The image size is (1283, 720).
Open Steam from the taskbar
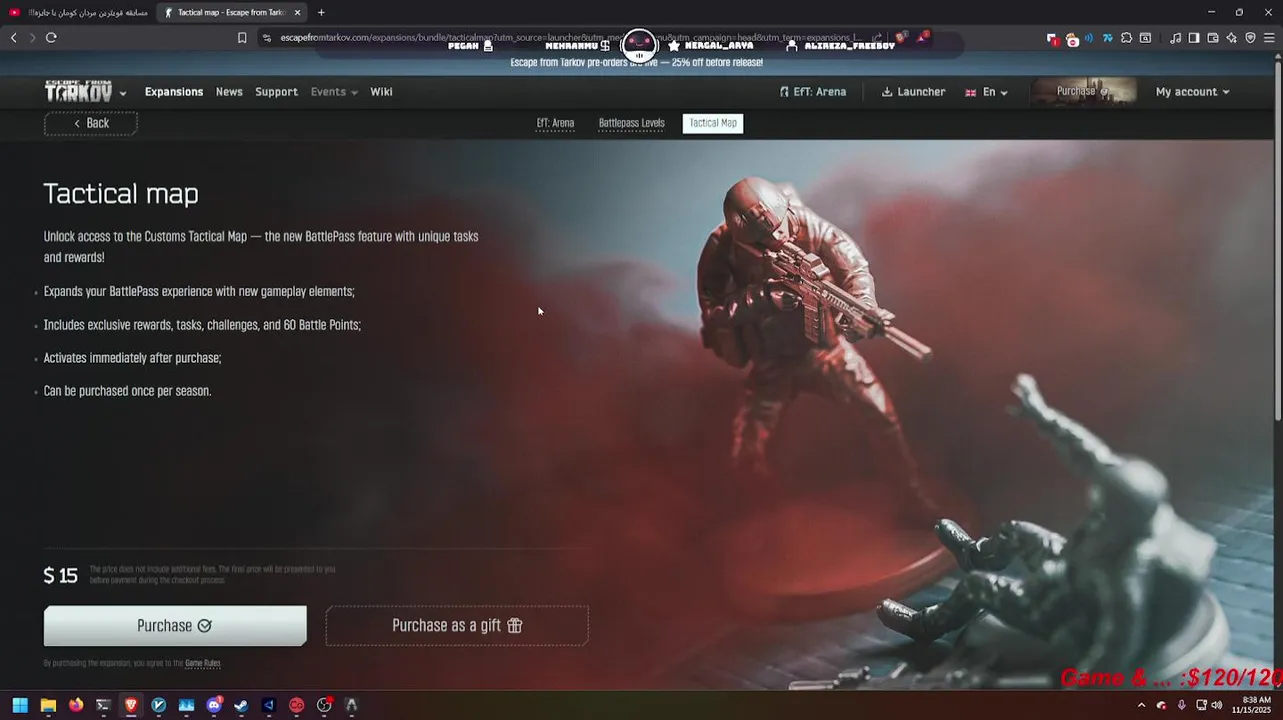pos(241,705)
